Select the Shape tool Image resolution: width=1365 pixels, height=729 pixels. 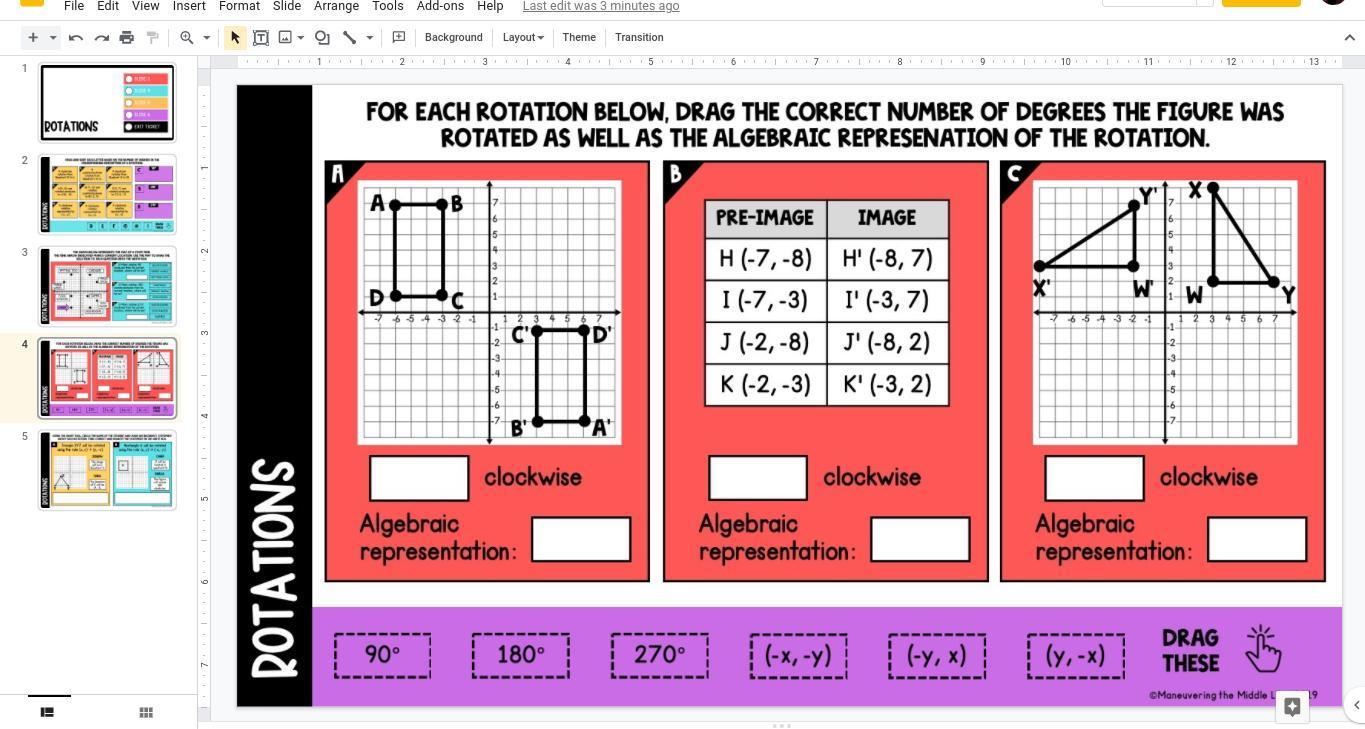click(322, 37)
